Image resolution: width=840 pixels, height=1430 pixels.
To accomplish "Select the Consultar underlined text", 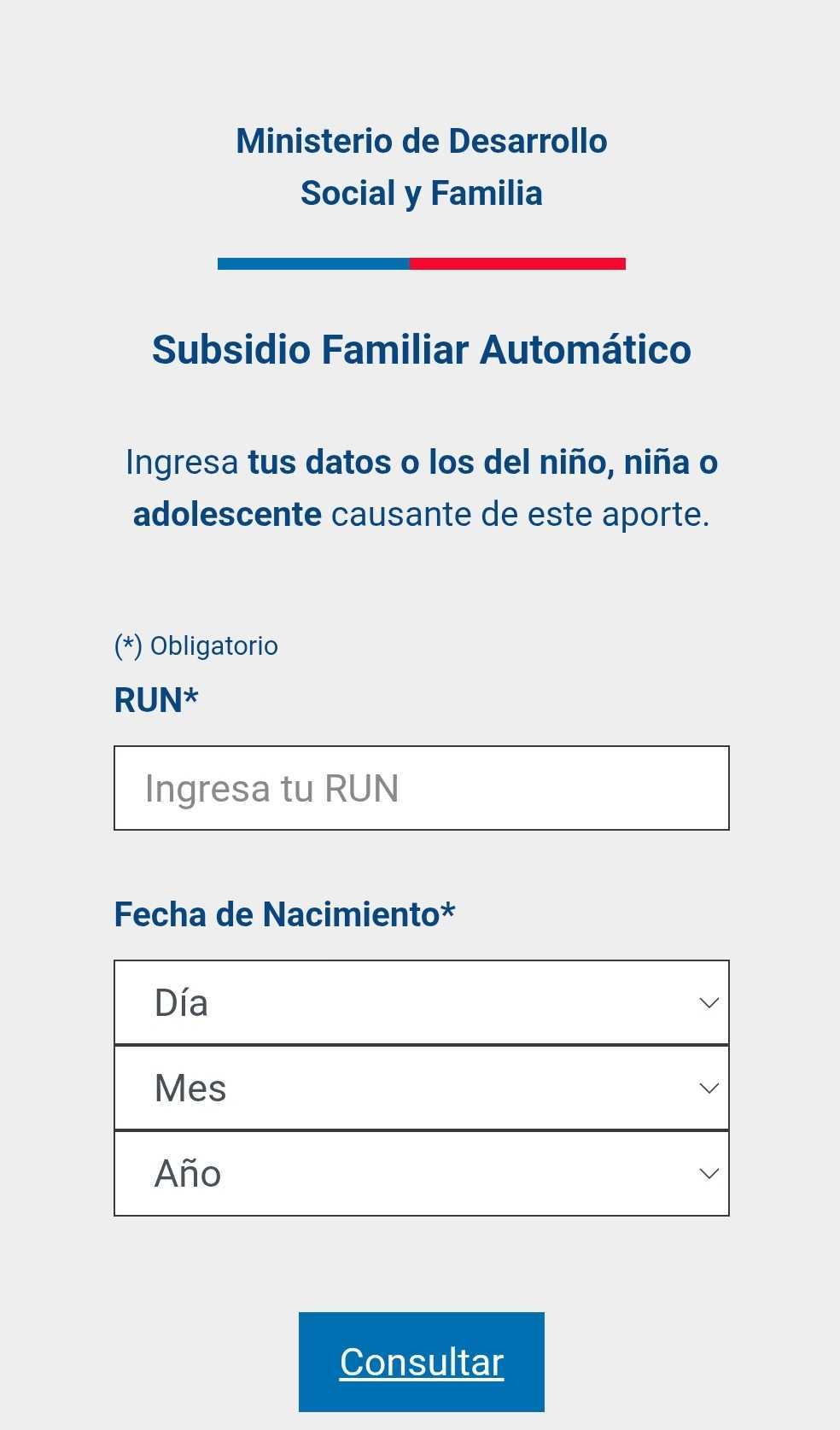I will [x=420, y=1363].
